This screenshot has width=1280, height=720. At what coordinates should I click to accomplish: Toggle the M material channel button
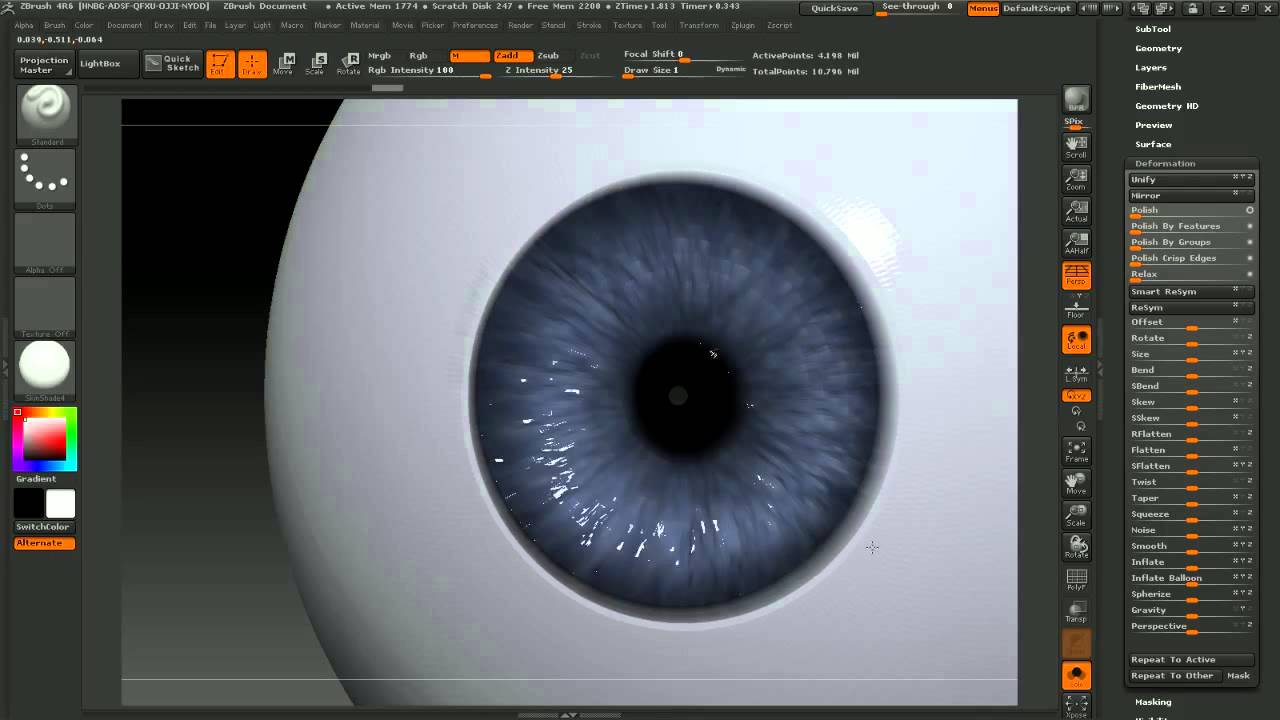point(469,56)
